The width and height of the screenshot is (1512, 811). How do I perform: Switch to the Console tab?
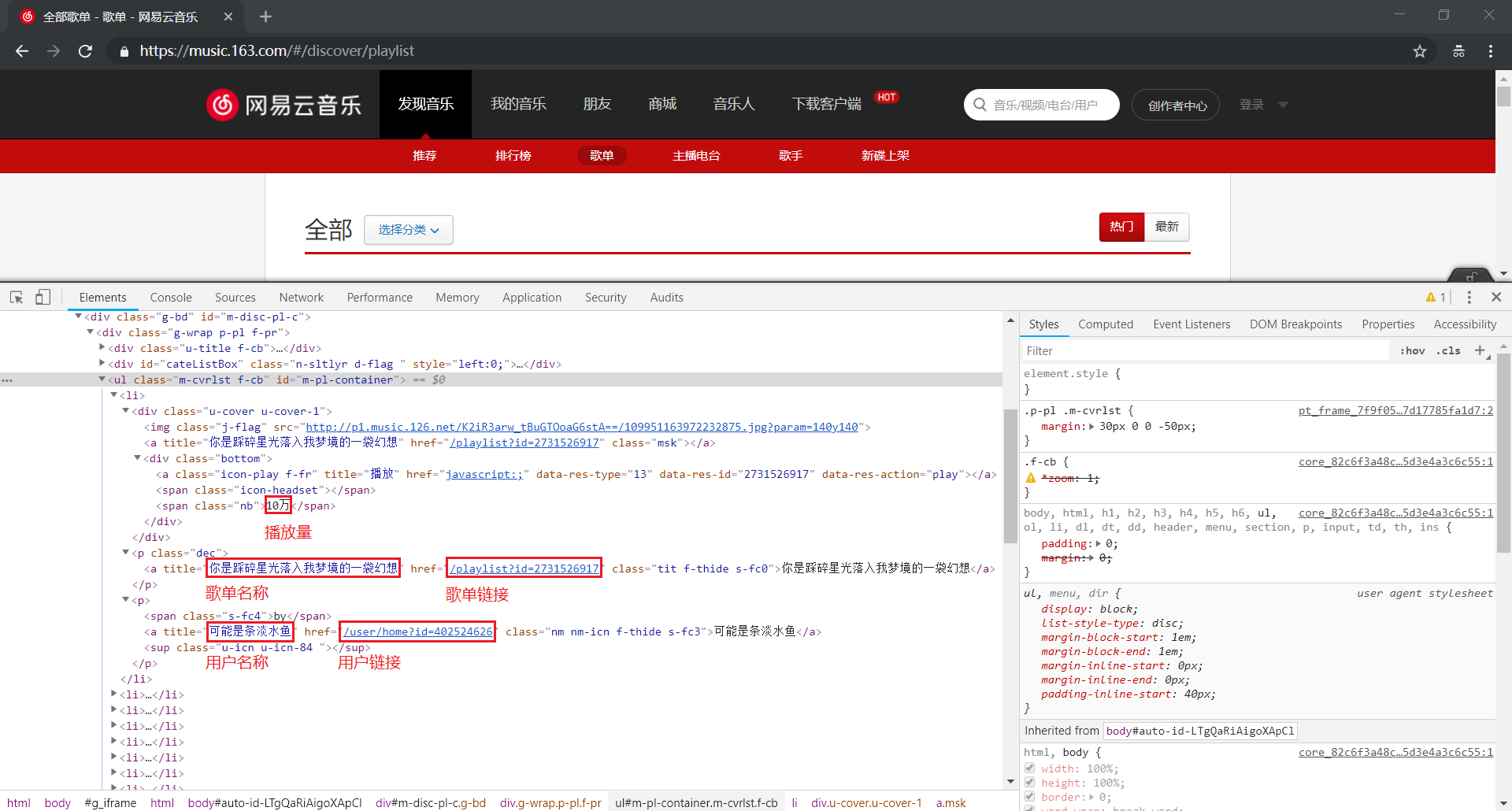[171, 298]
